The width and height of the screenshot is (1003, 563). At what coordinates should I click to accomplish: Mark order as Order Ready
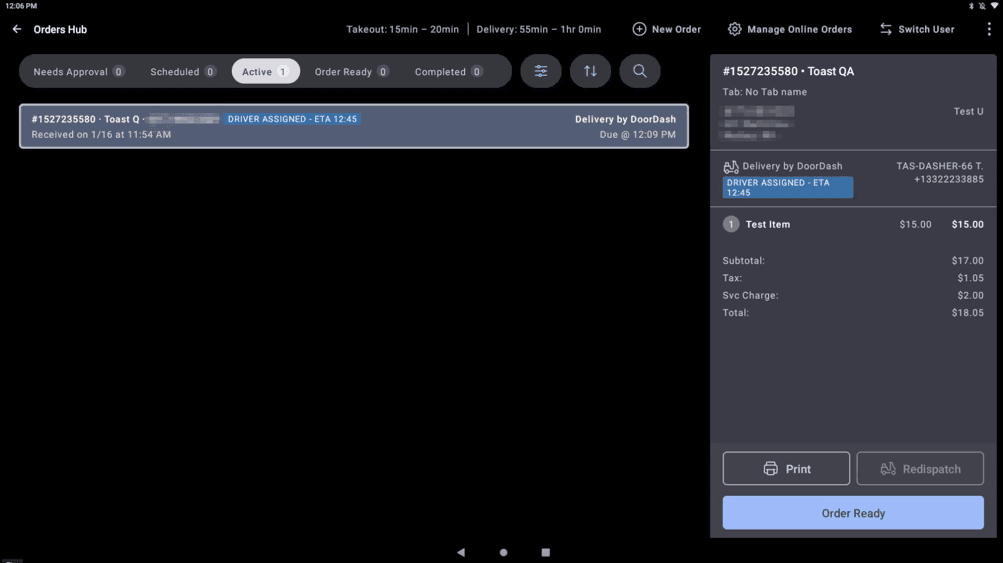(x=853, y=513)
